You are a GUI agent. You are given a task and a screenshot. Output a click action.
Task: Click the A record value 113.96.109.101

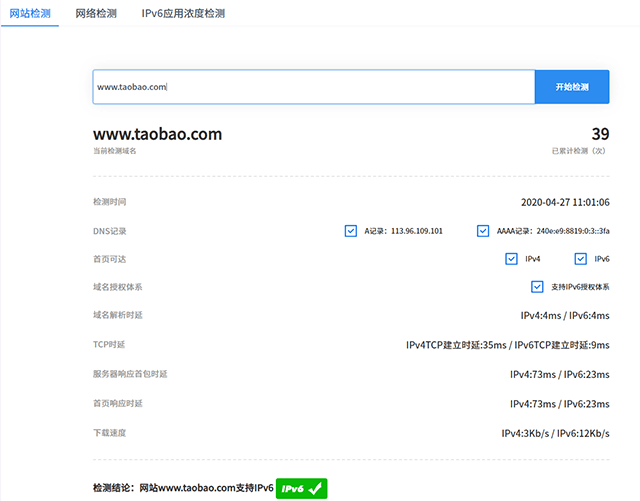click(x=417, y=231)
